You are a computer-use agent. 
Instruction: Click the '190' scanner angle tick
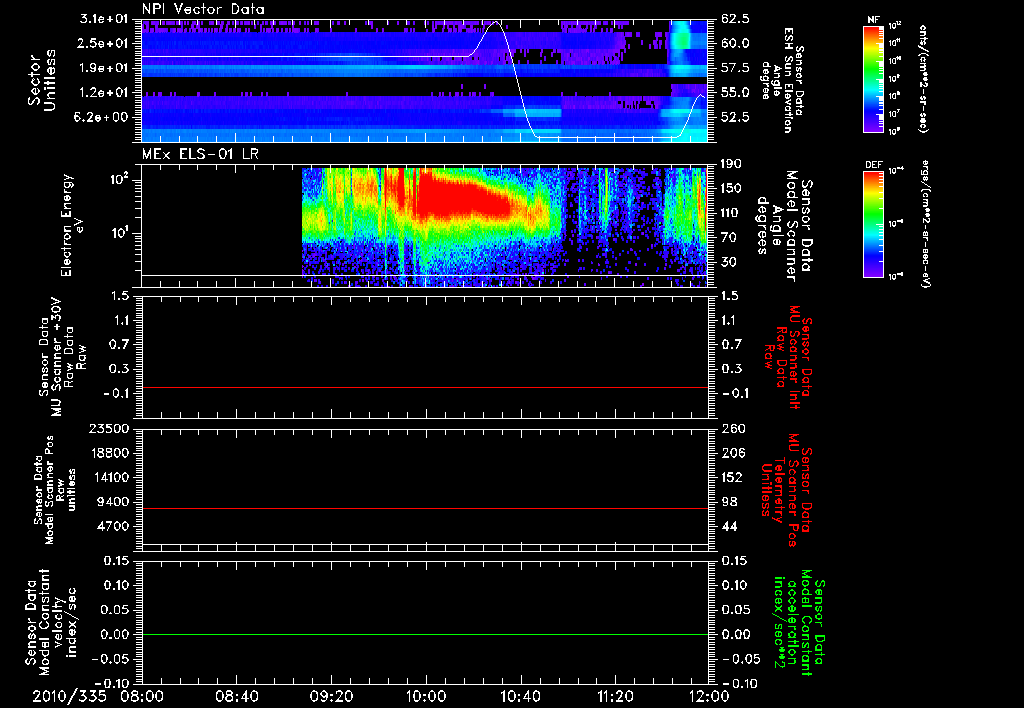click(x=732, y=164)
